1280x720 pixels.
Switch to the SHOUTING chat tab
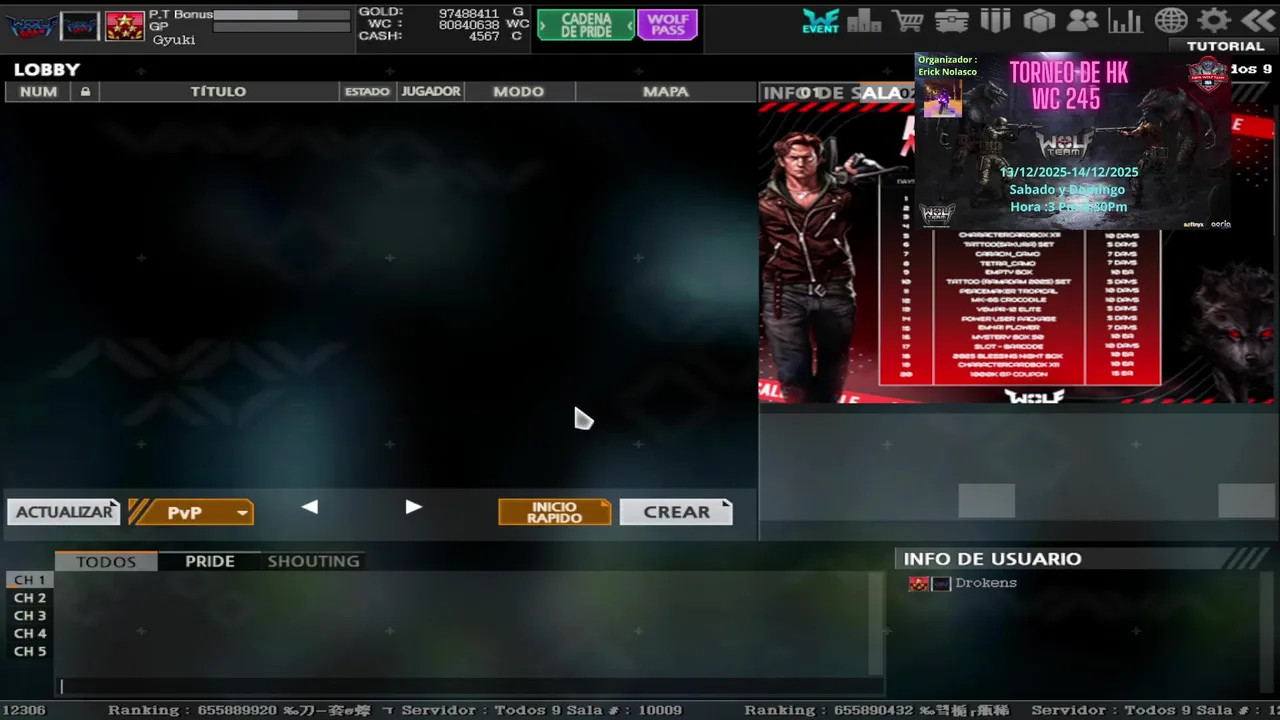[x=313, y=561]
